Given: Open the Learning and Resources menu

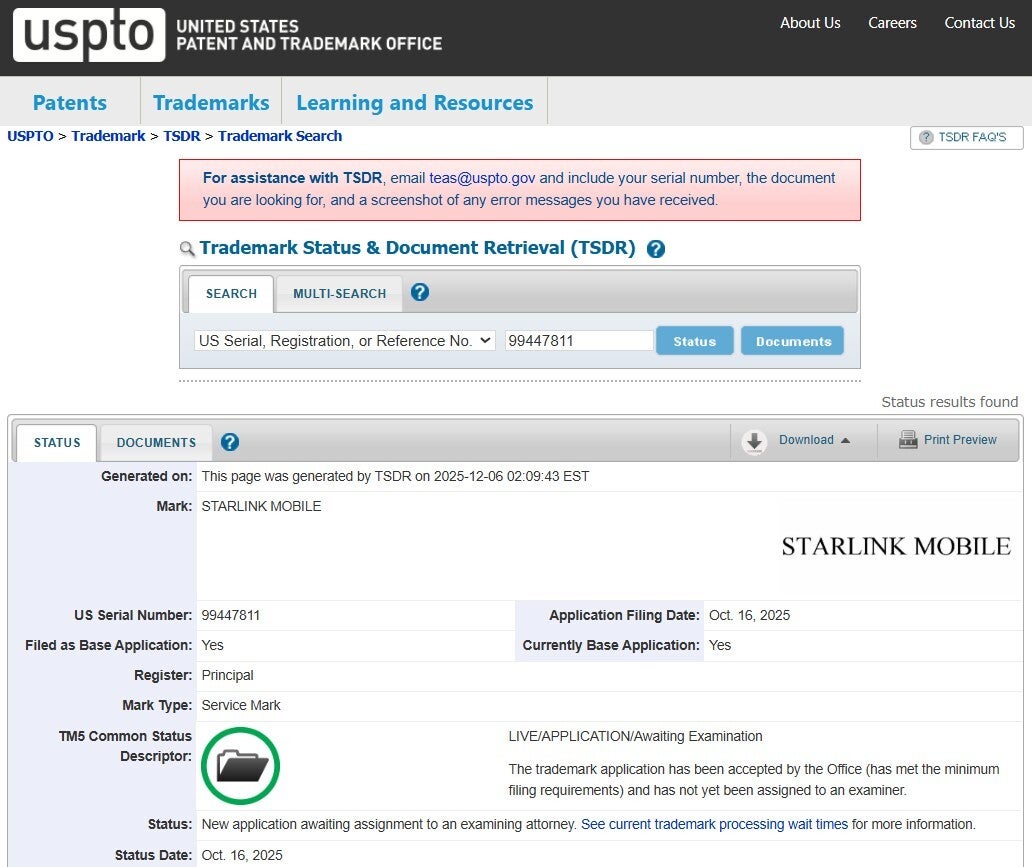Looking at the screenshot, I should pos(414,101).
